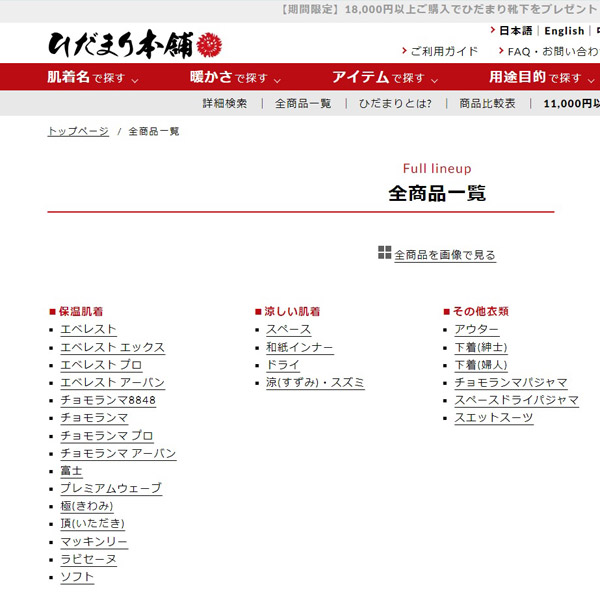Open チョモランマ8848 link
Screen dimensions: 600x600
(108, 400)
